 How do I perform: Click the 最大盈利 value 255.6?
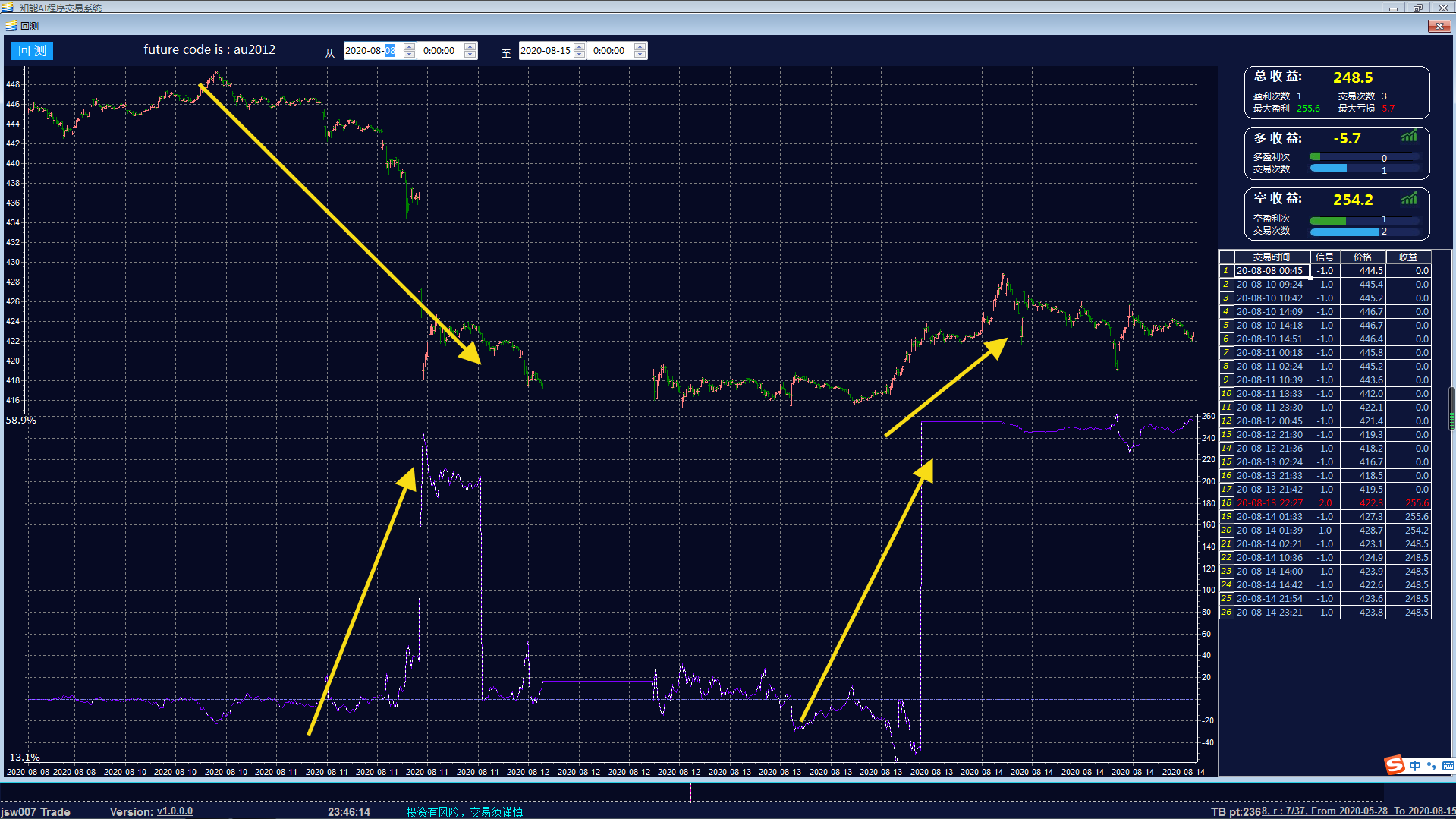point(1308,109)
